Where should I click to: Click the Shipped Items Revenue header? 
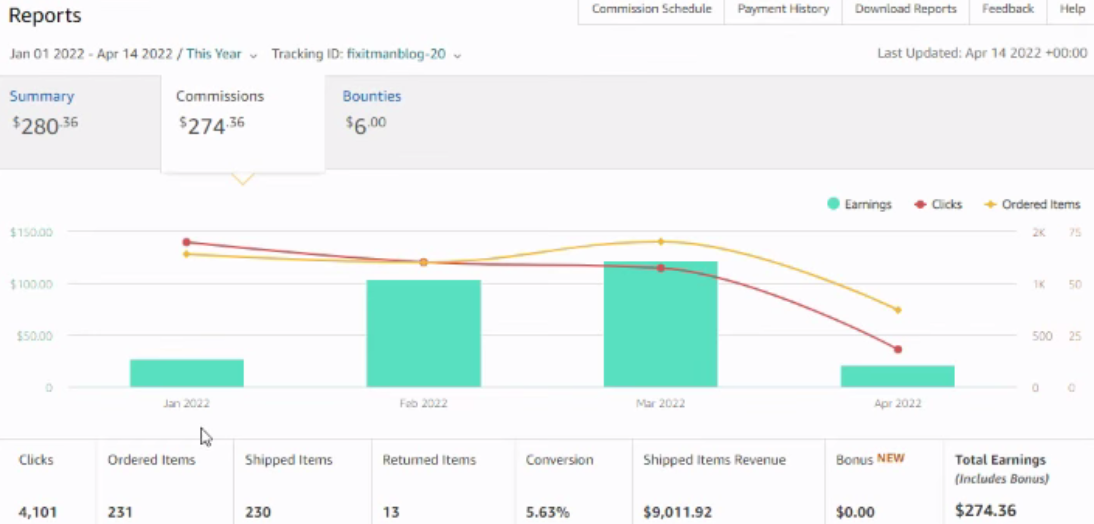(714, 460)
